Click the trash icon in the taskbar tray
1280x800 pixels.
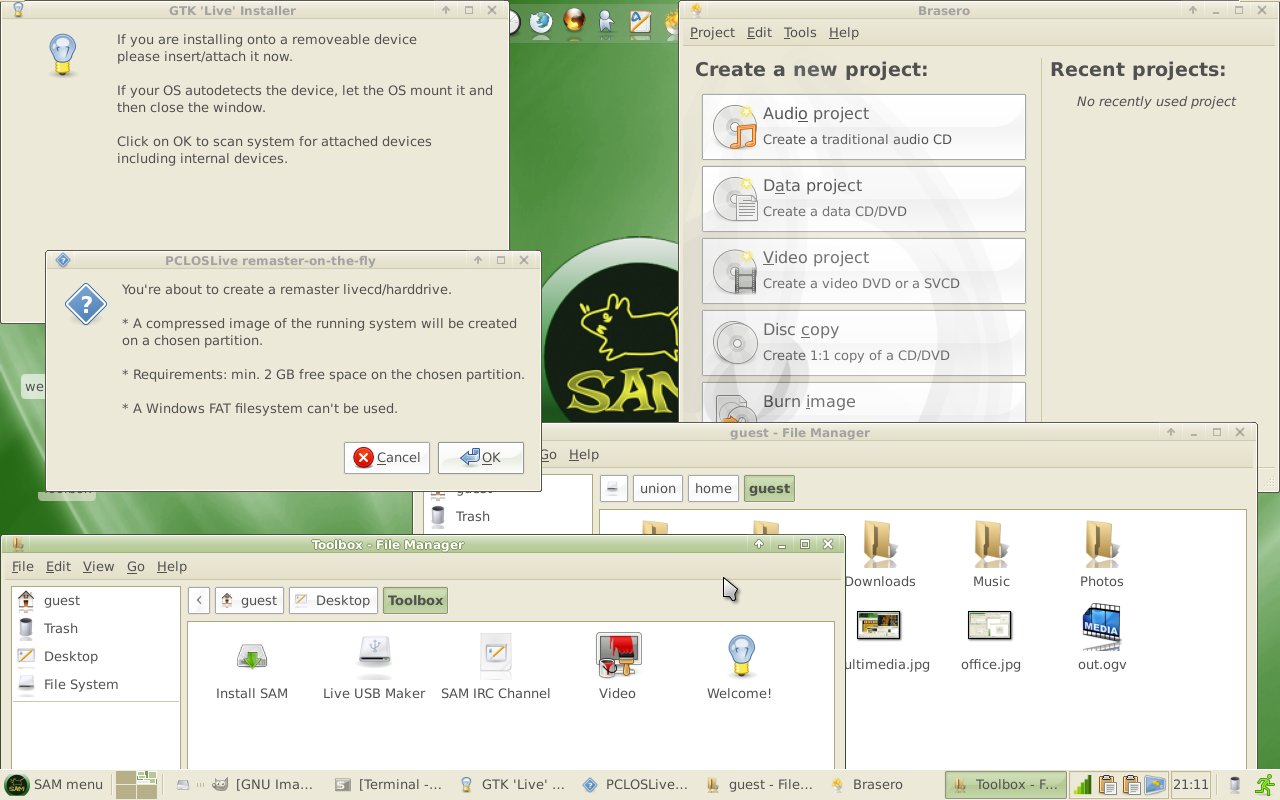pos(1235,785)
